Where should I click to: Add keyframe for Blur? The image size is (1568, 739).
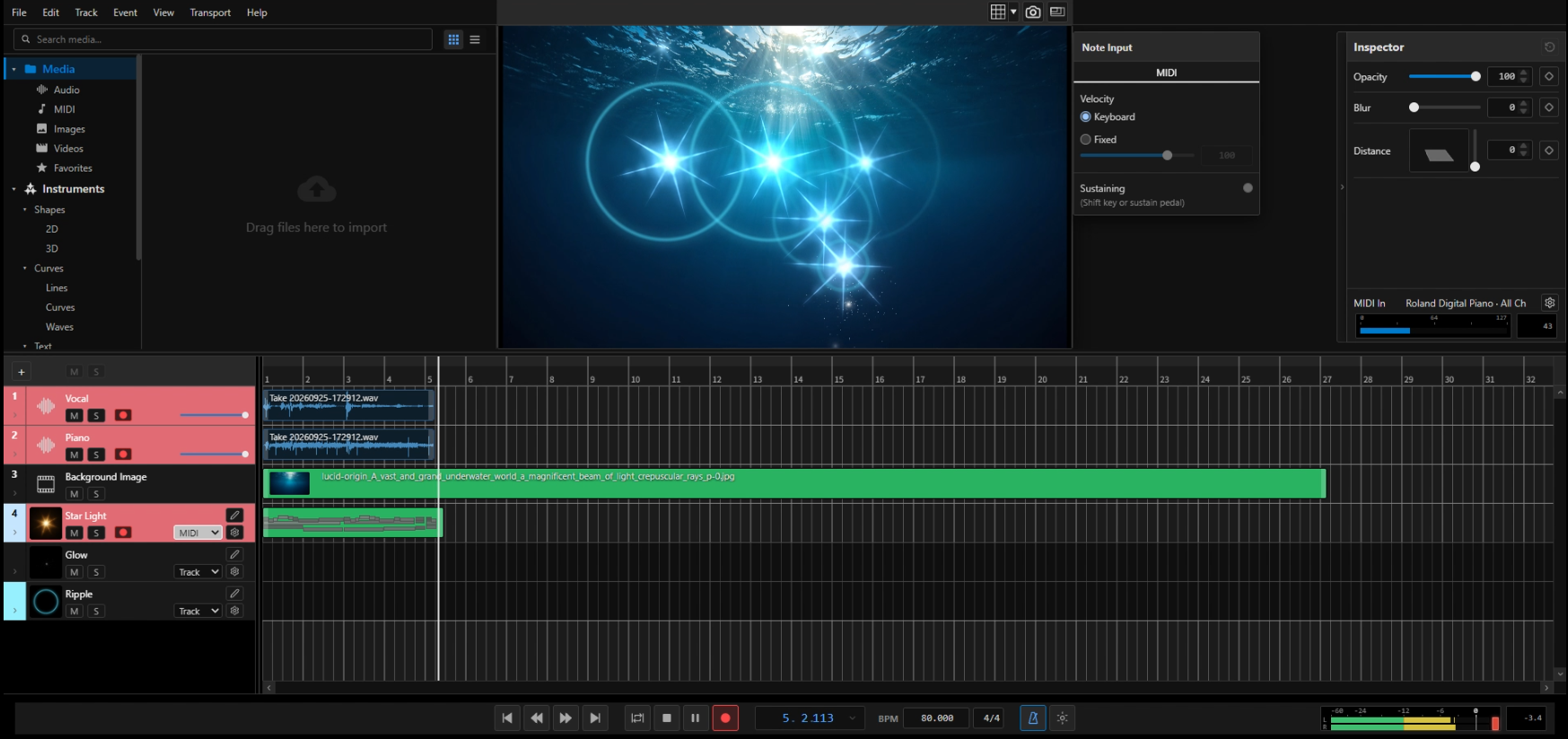(1549, 107)
